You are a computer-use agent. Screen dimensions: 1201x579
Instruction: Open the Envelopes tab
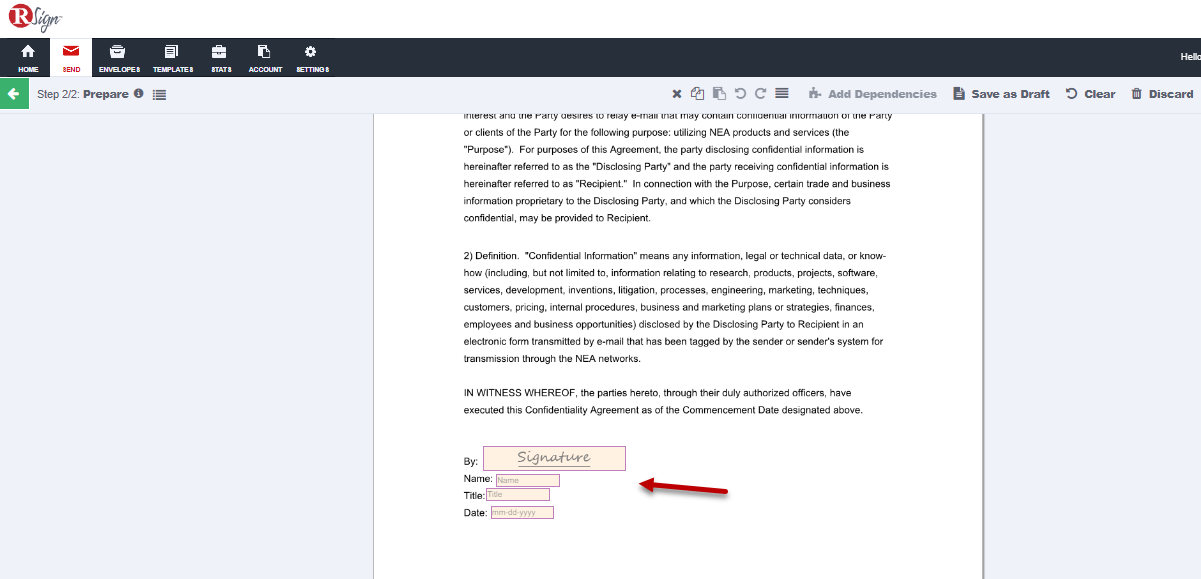(119, 58)
